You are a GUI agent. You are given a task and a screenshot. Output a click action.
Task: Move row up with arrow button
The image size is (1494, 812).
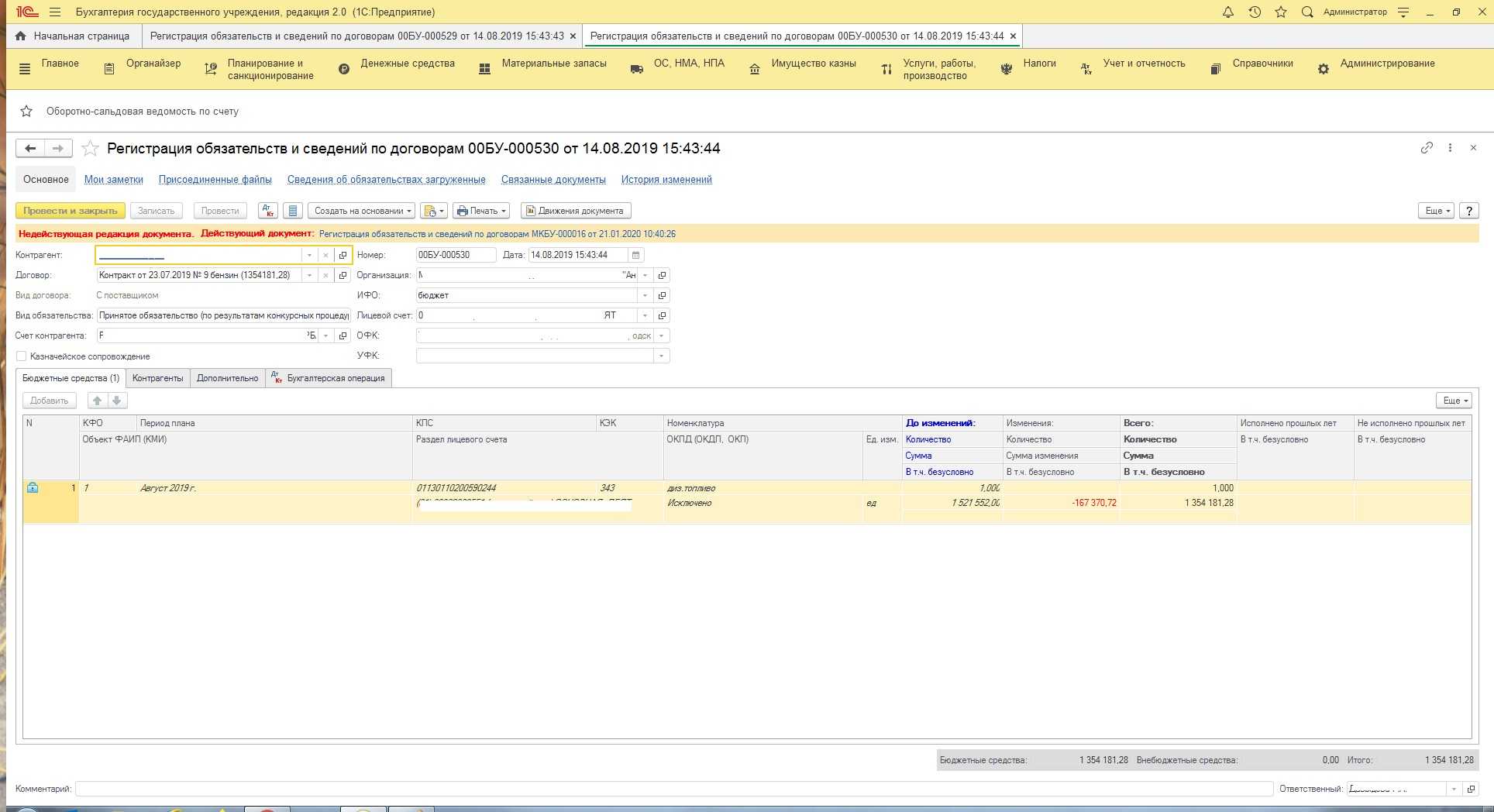coord(97,401)
